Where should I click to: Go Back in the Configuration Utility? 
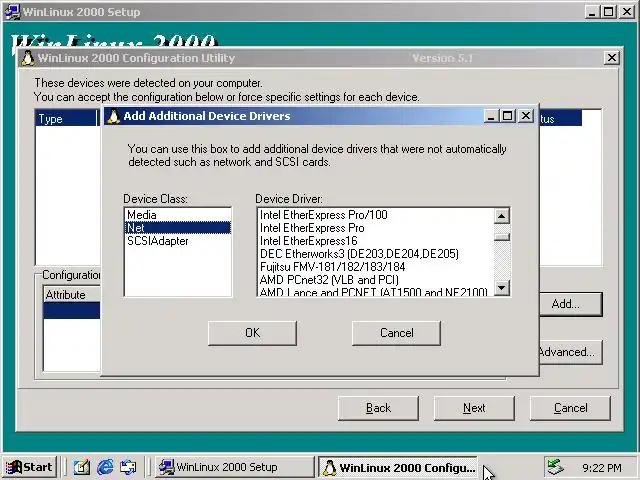click(x=378, y=408)
